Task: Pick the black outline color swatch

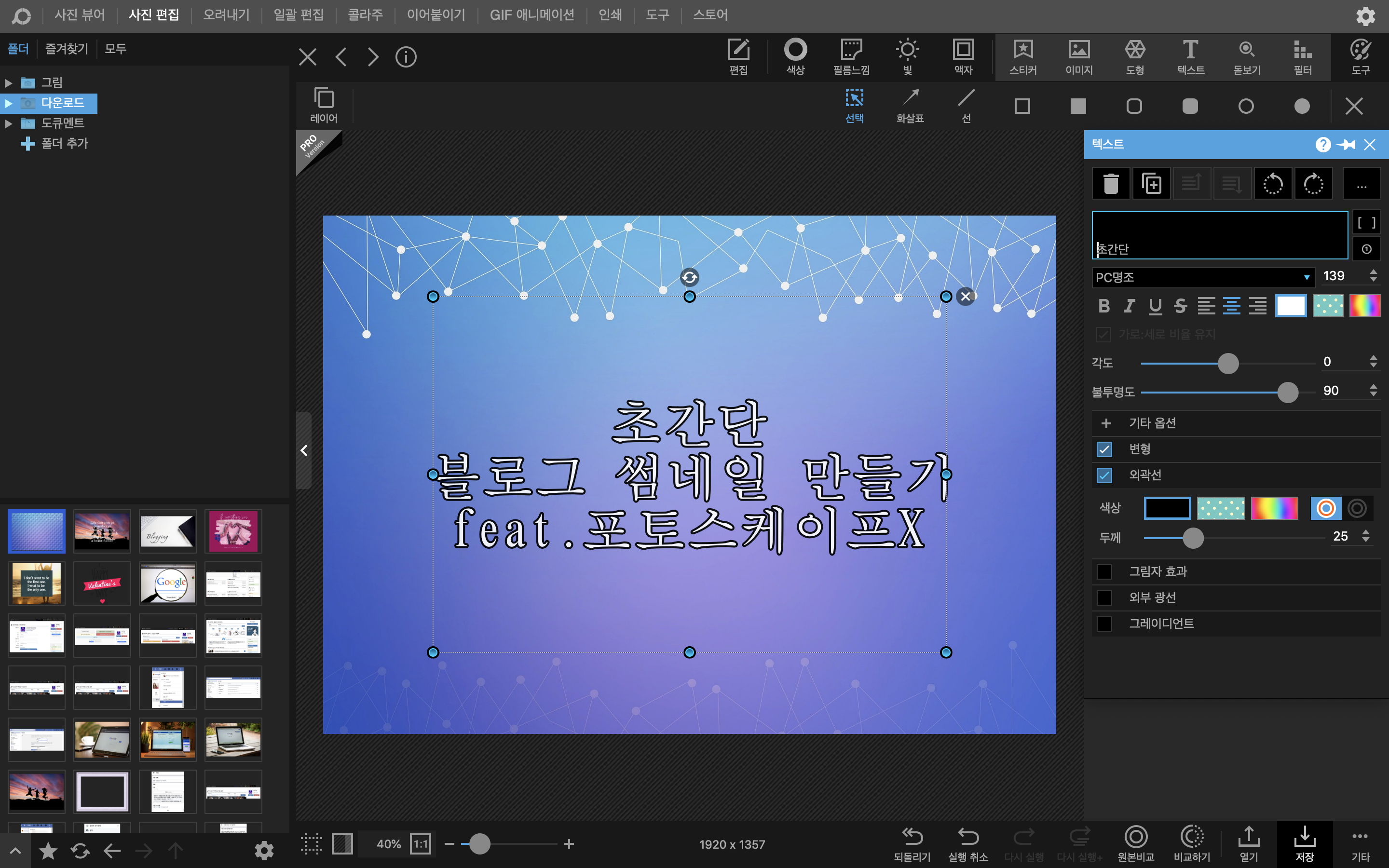Action: point(1167,508)
